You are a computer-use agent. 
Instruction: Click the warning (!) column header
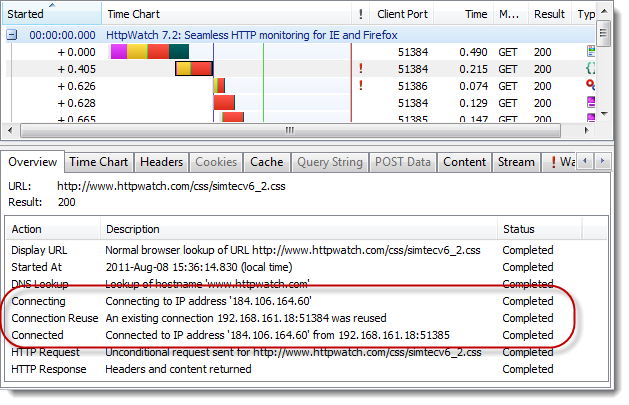click(x=361, y=14)
